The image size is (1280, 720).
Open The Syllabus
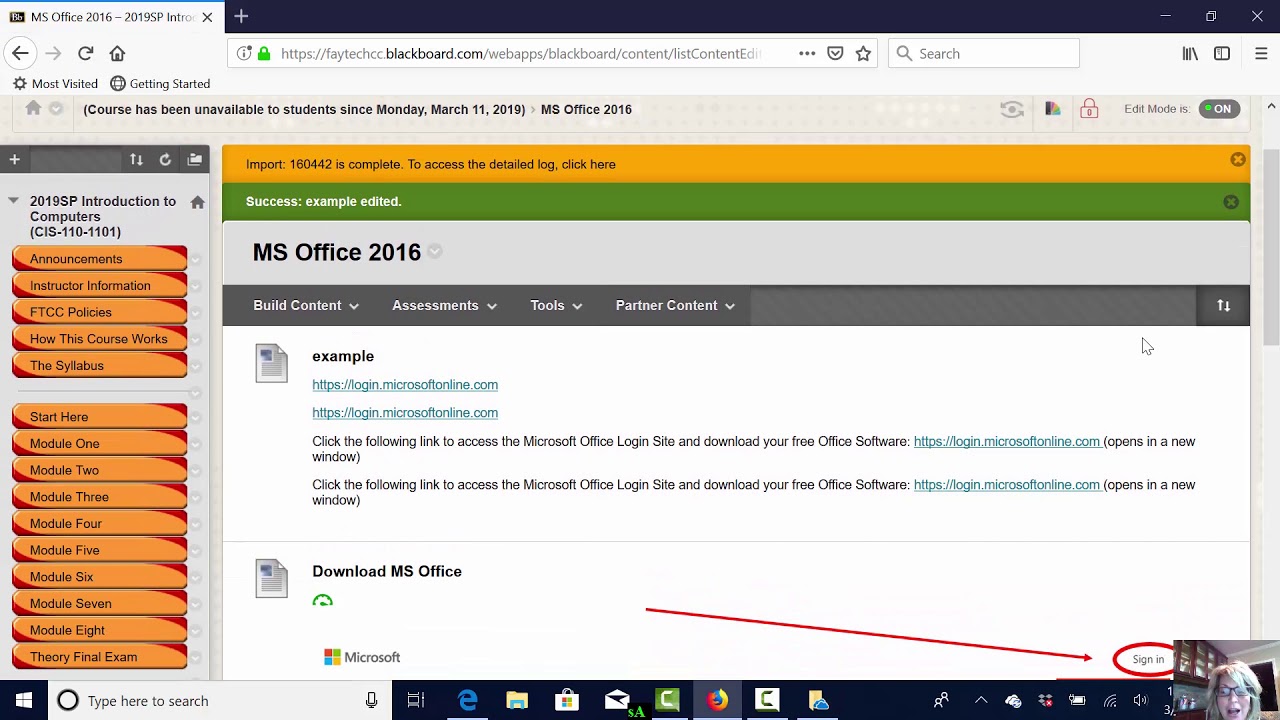tap(67, 365)
